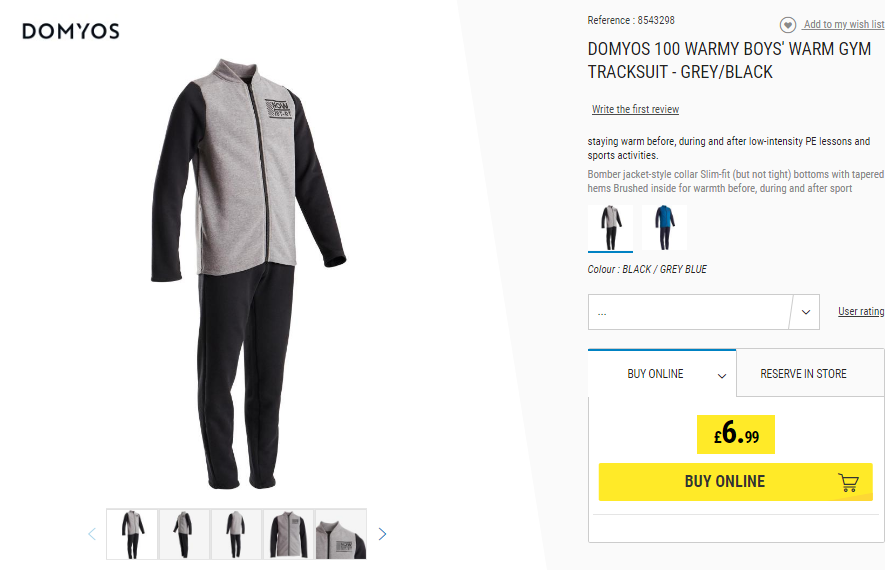Open the Add to my wish list link
The image size is (885, 570).
click(844, 24)
